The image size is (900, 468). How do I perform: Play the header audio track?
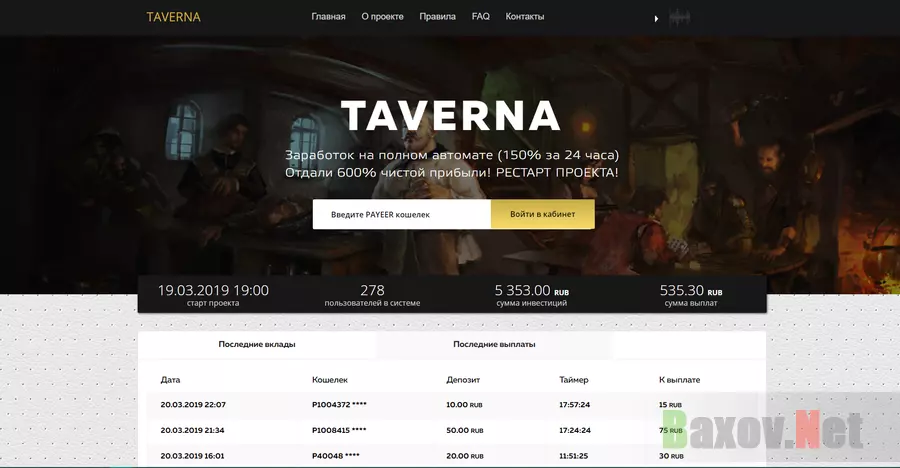656,19
